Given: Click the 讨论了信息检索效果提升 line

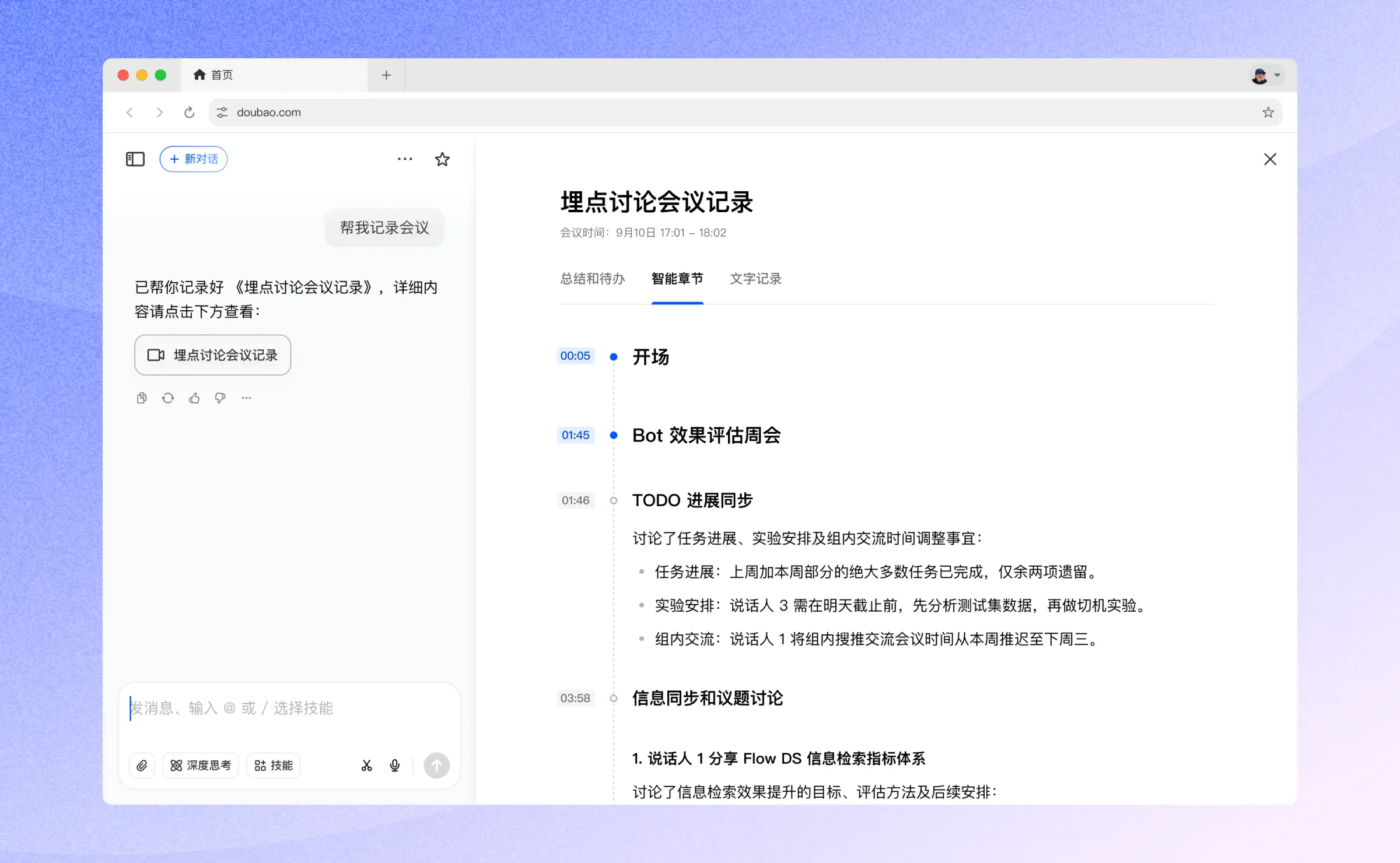Looking at the screenshot, I should (815, 792).
